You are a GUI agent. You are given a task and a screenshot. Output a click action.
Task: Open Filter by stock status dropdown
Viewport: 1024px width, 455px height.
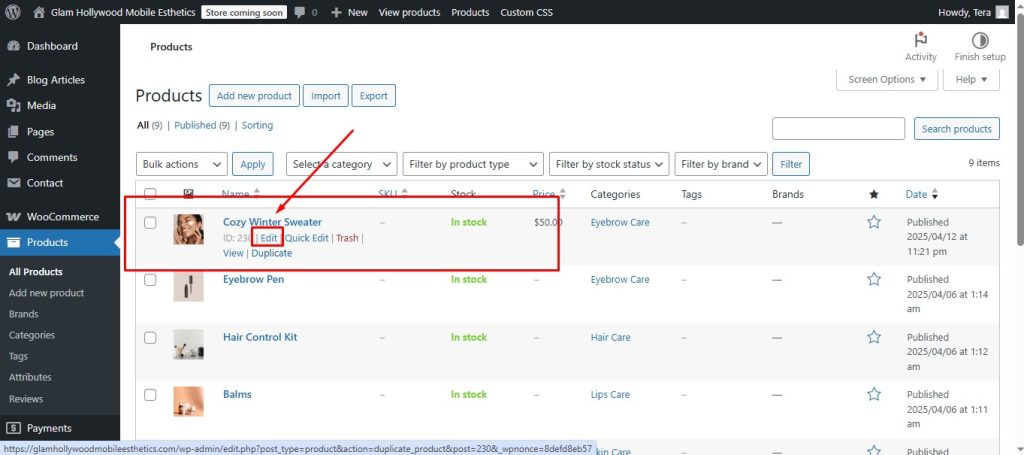click(609, 165)
